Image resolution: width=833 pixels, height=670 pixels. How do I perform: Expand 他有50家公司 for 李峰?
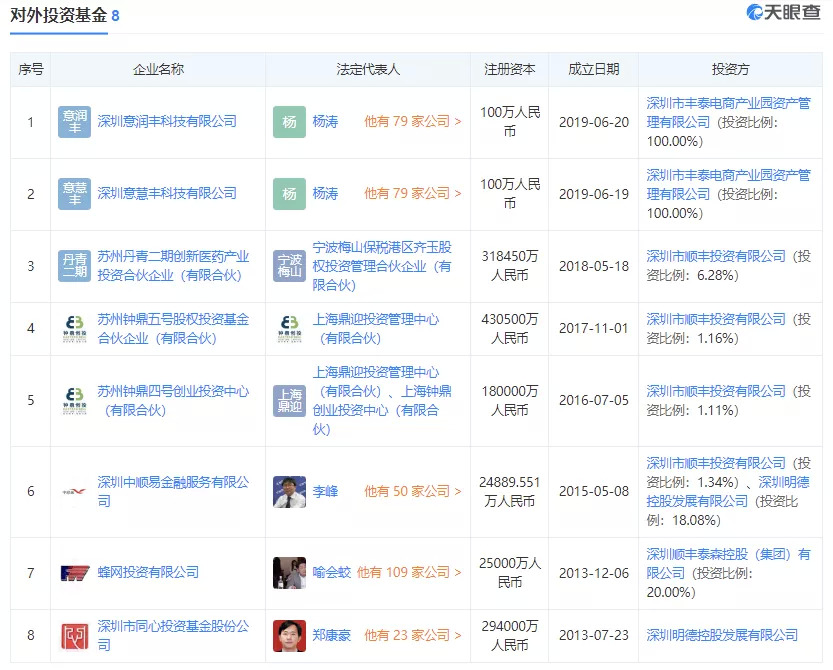click(412, 491)
